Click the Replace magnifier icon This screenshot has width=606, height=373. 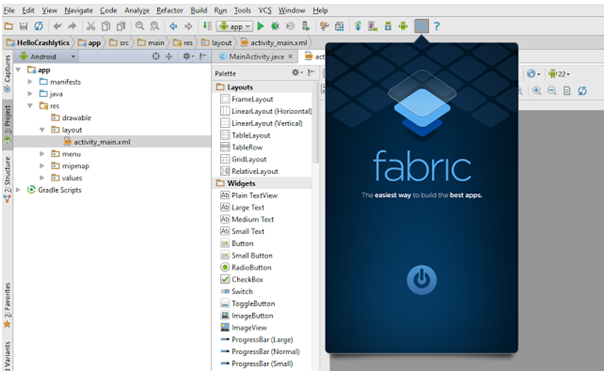154,26
